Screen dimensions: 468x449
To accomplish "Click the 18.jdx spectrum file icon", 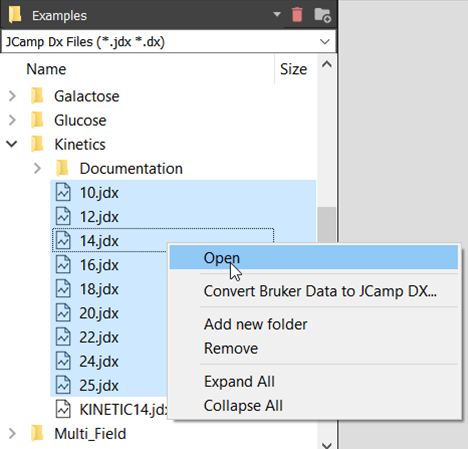I will pos(63,289).
